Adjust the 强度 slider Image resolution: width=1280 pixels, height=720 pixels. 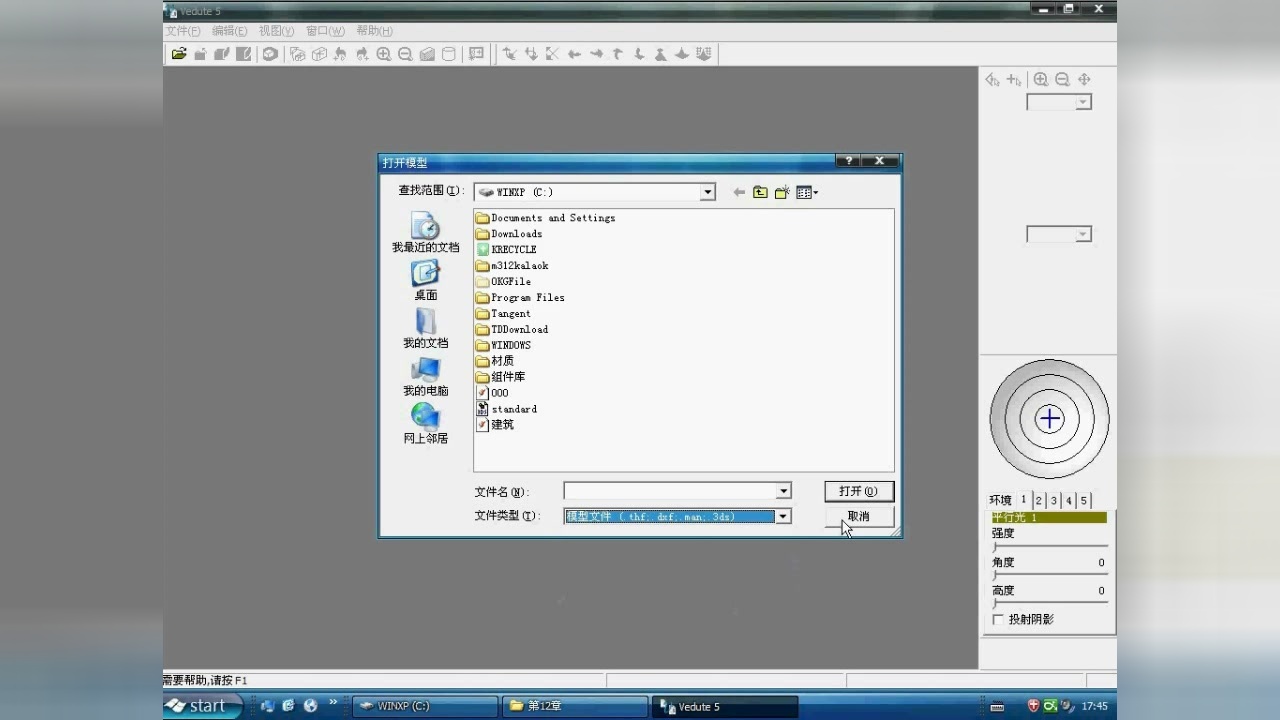pos(1049,547)
